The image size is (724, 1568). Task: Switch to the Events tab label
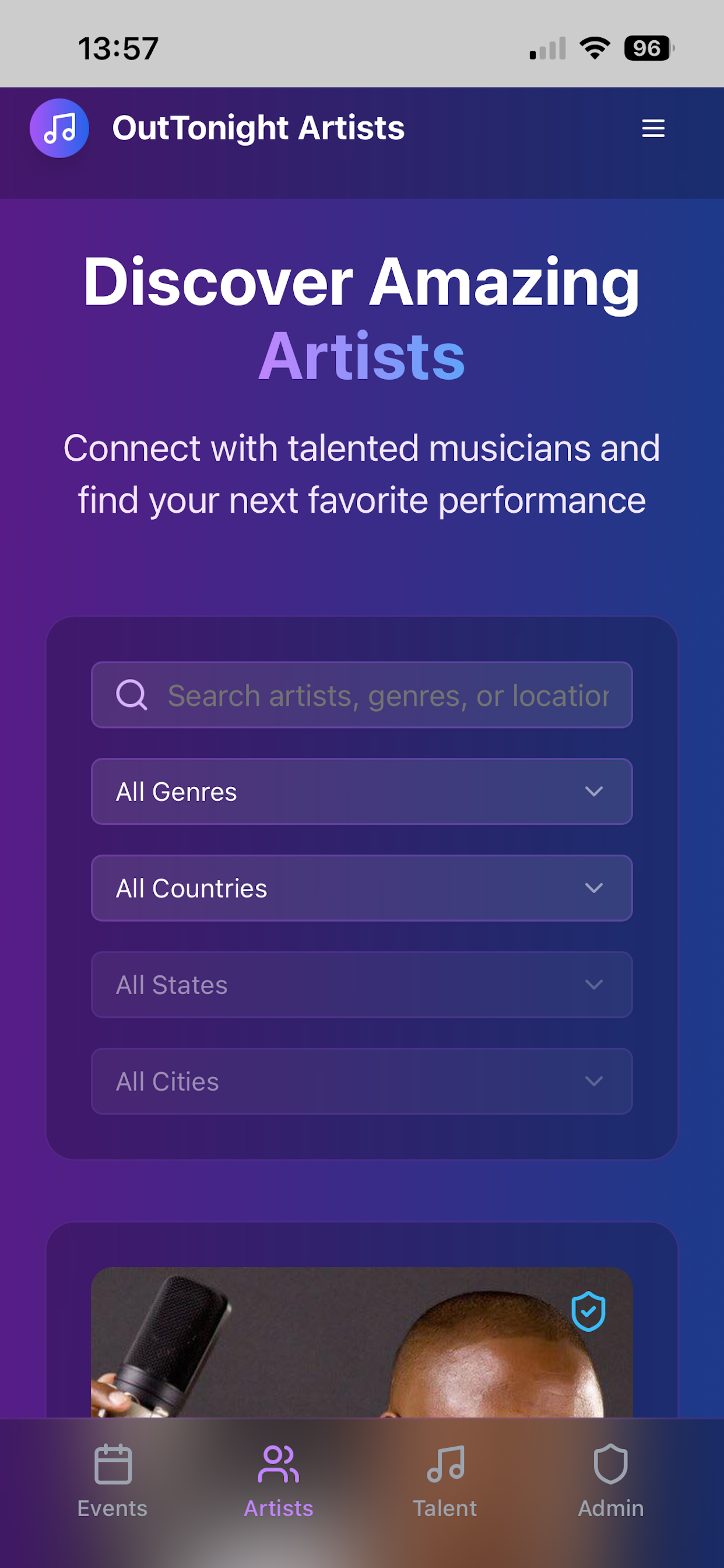coord(113,1509)
